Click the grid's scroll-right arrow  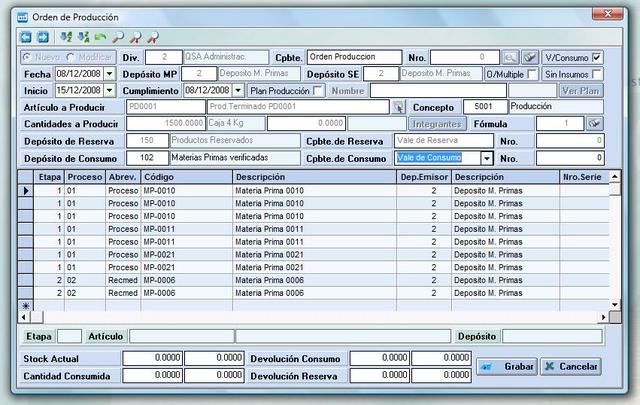[x=603, y=317]
